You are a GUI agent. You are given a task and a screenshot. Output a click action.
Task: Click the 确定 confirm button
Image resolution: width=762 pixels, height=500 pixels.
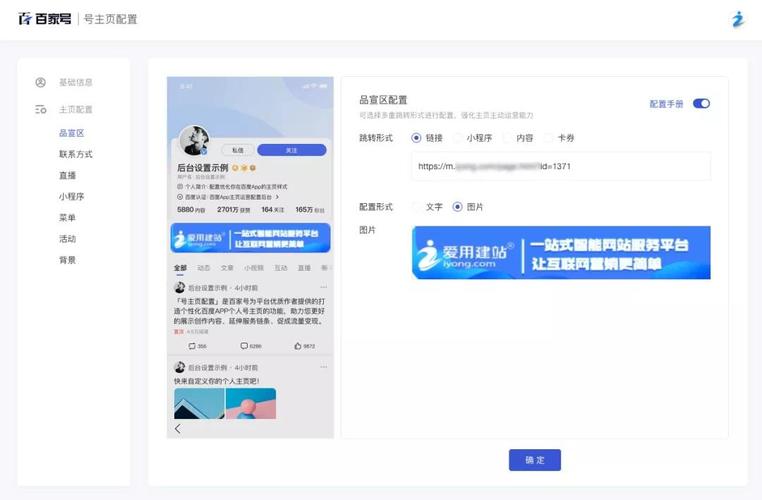(x=535, y=460)
